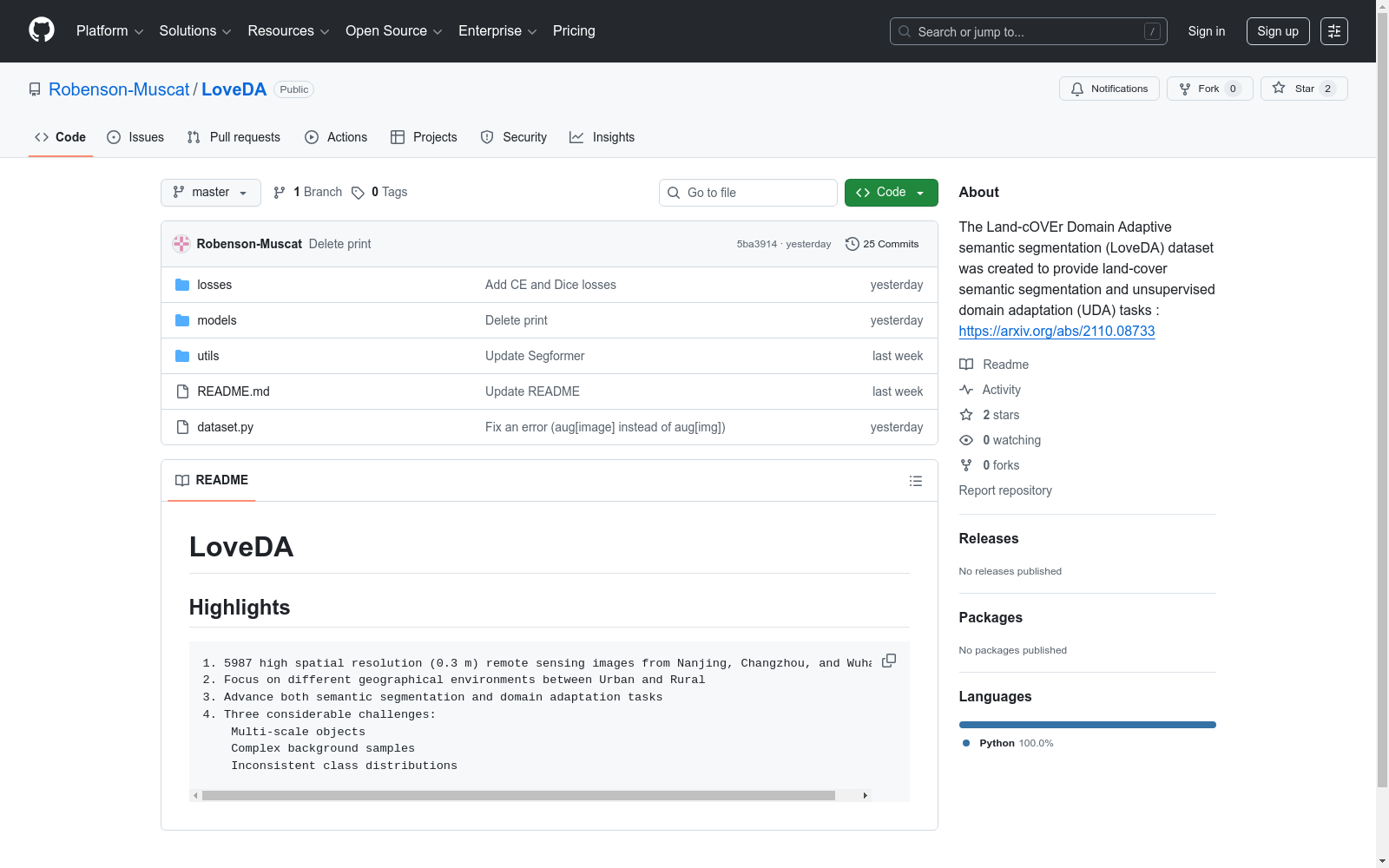Click the Star icon
This screenshot has height=868, width=1389.
pyautogui.click(x=1279, y=88)
